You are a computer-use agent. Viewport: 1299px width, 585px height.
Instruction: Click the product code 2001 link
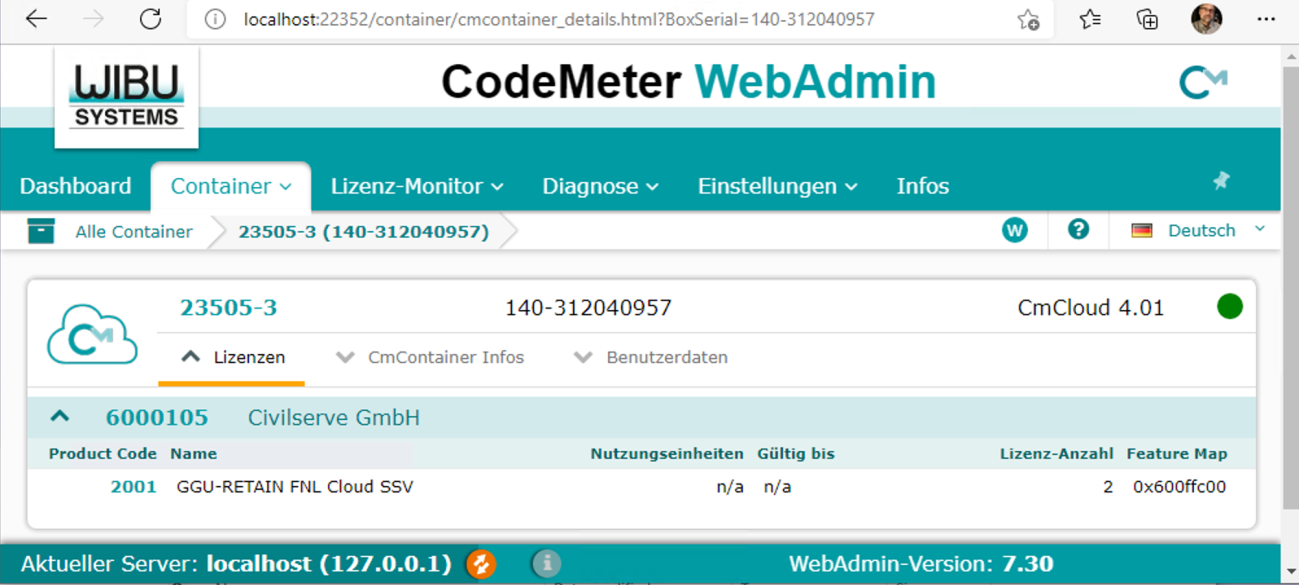click(133, 487)
